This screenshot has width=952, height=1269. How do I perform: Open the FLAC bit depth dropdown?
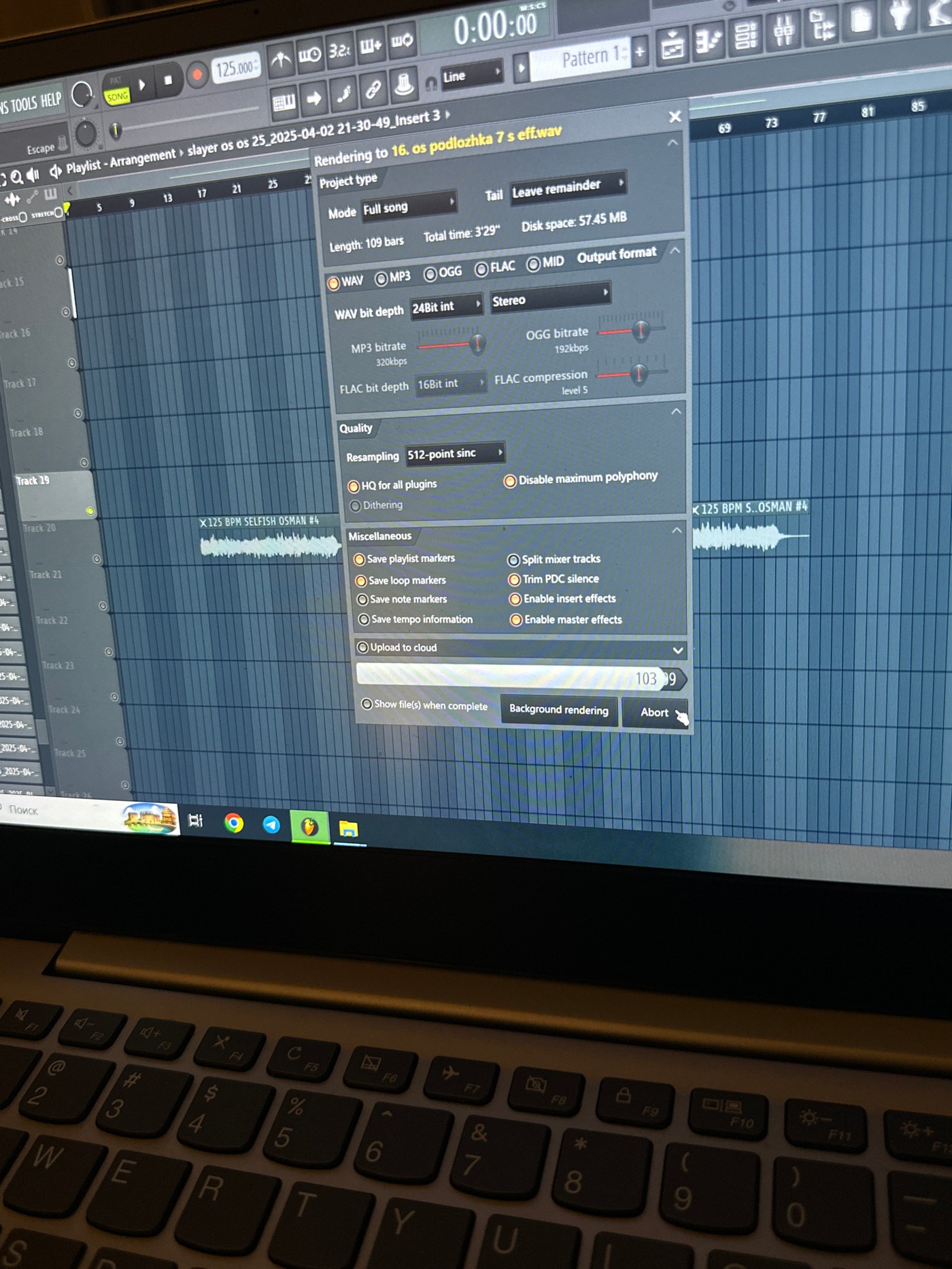451,384
